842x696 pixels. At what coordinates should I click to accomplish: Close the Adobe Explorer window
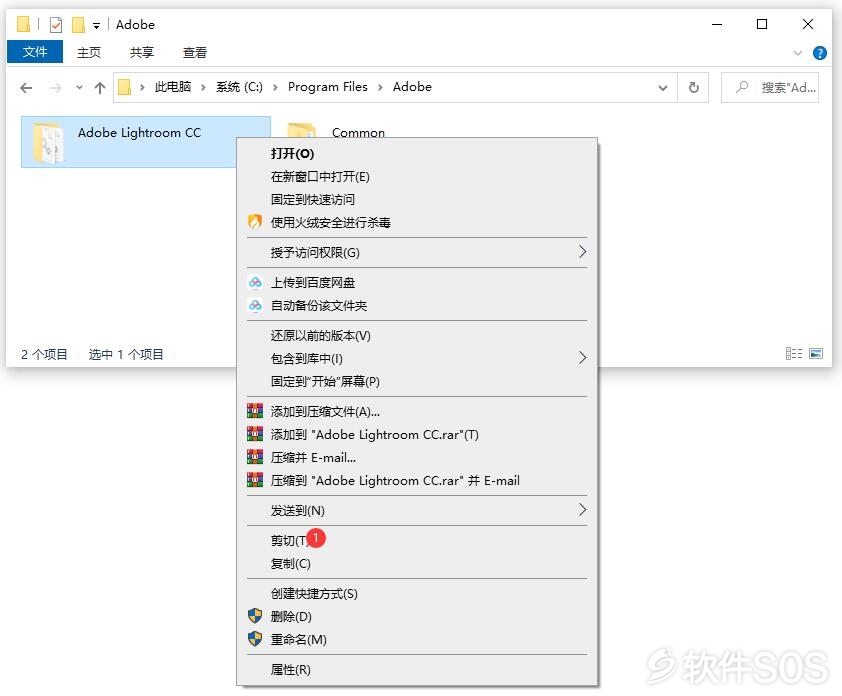click(x=807, y=24)
